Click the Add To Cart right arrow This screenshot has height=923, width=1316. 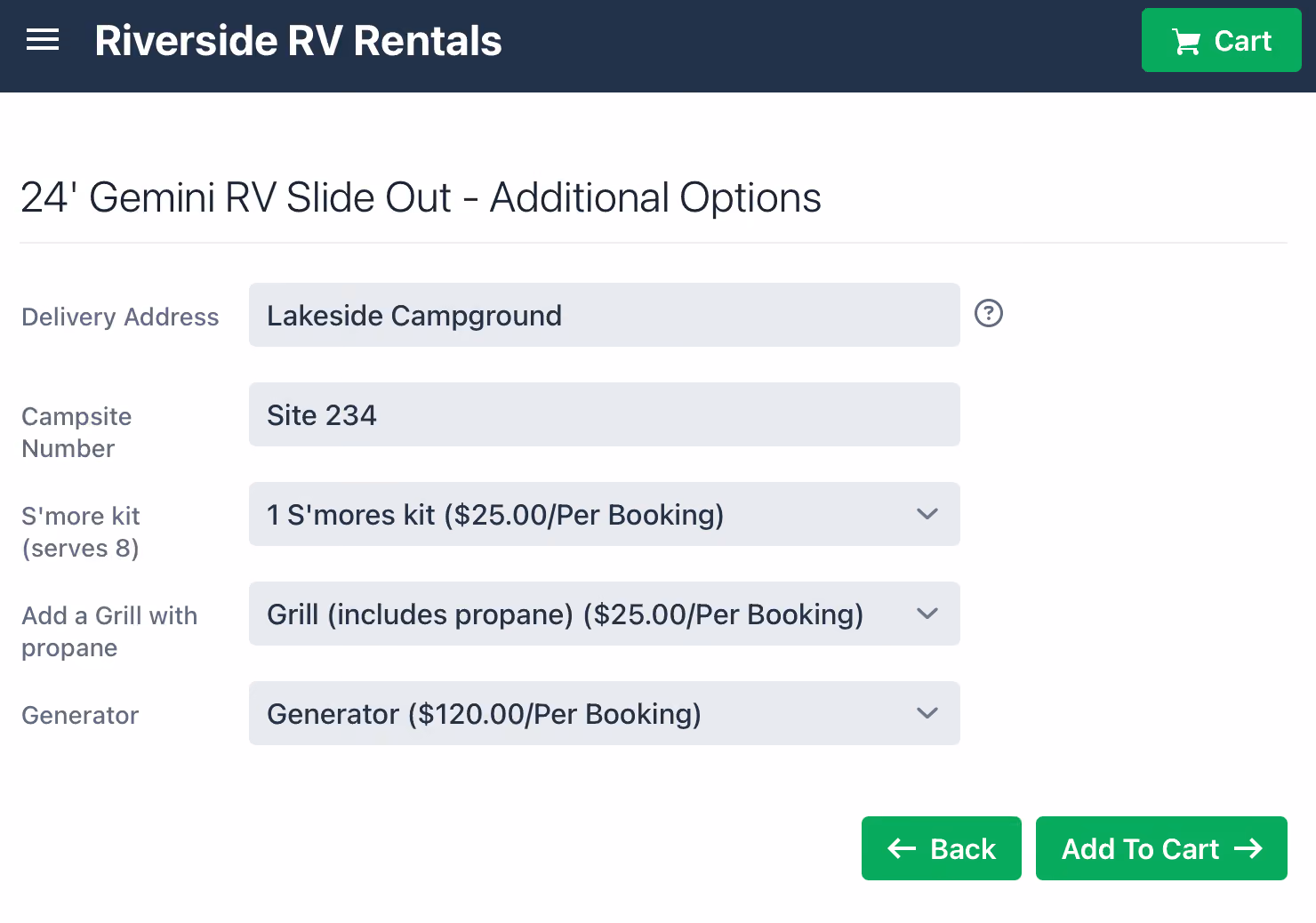click(x=1248, y=848)
